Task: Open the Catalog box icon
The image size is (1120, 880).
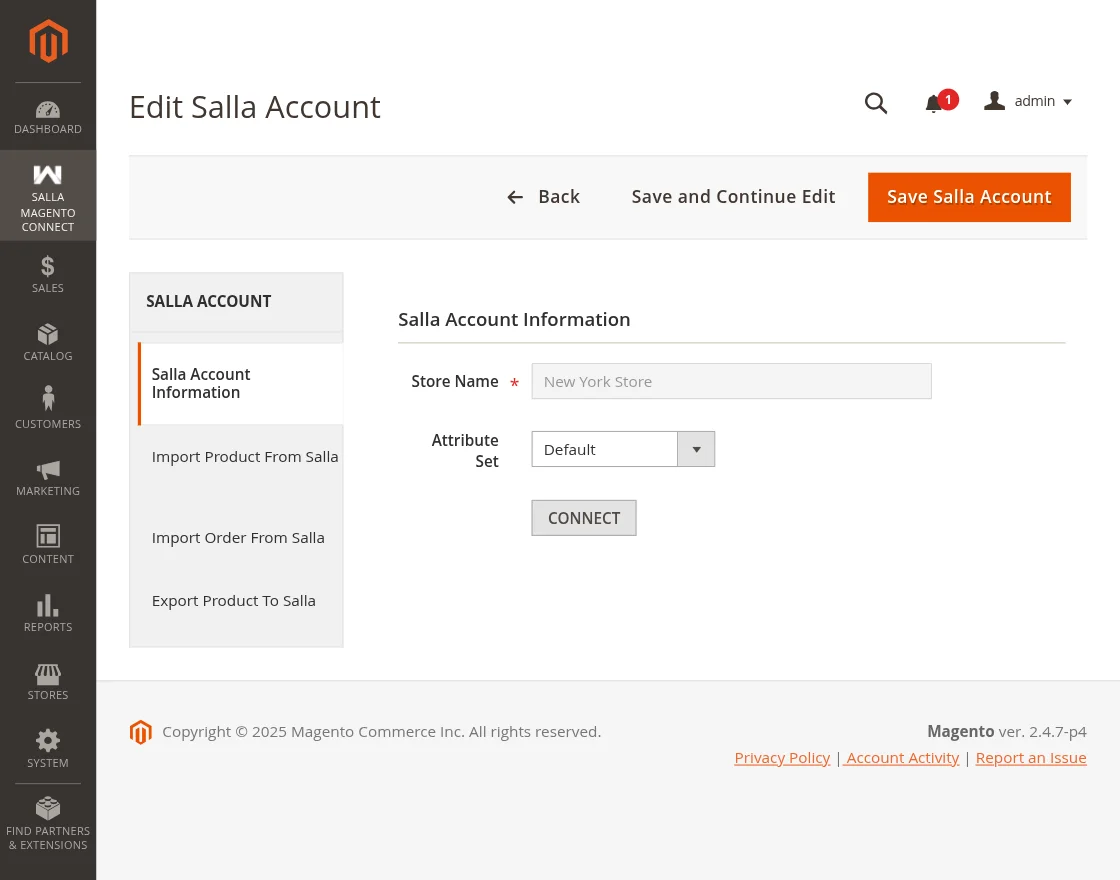Action: pos(48,334)
